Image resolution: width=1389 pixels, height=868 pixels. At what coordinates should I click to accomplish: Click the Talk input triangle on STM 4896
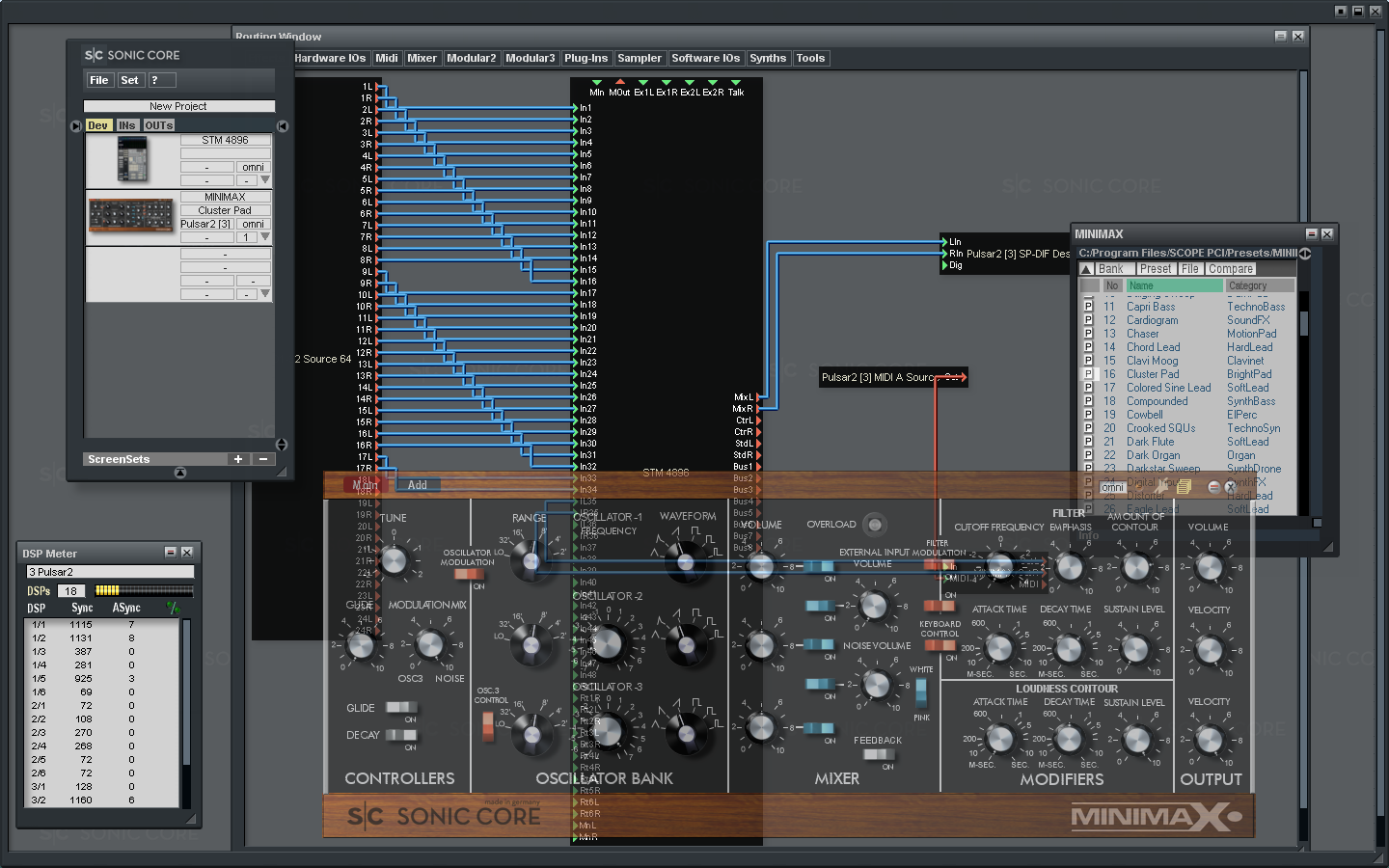735,83
